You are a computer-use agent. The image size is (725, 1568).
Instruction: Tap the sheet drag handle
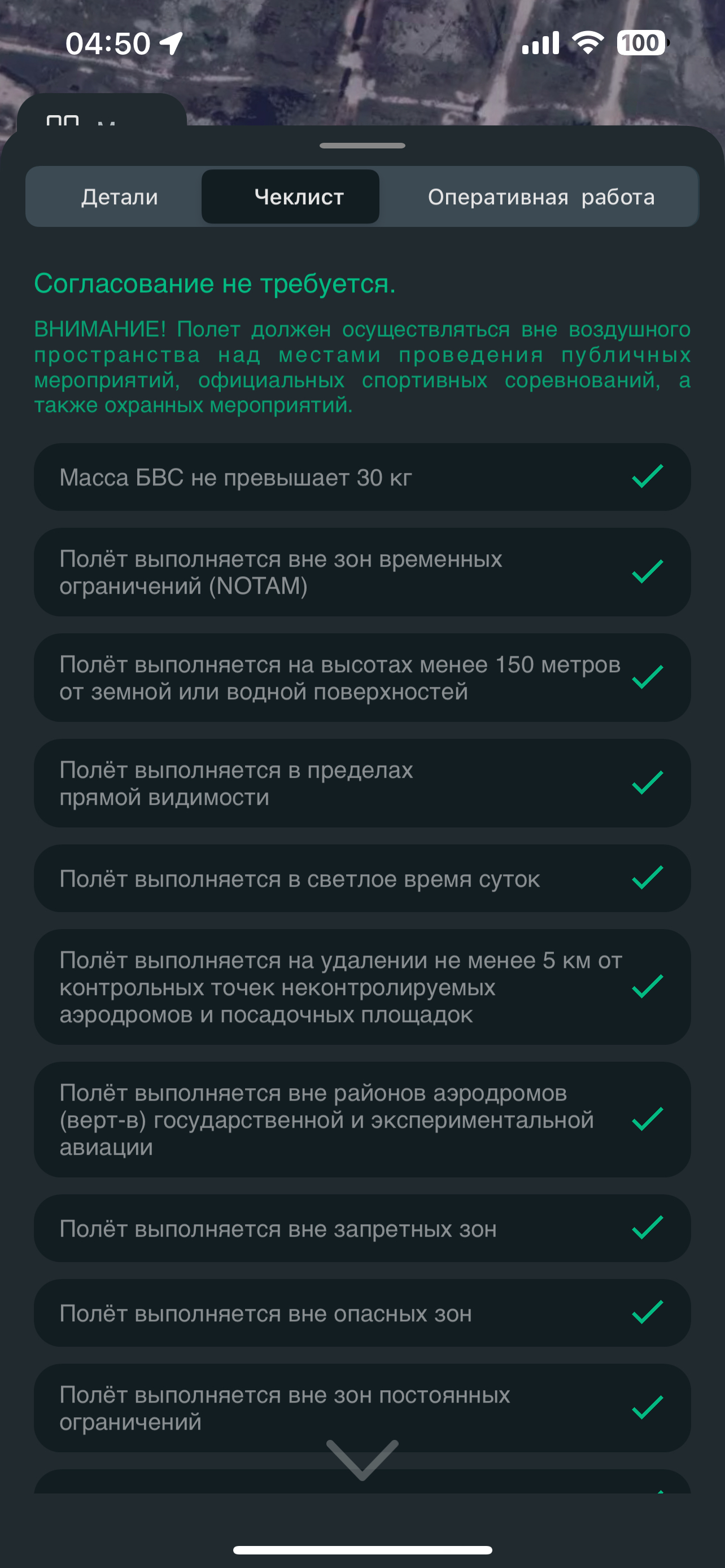pos(362,146)
